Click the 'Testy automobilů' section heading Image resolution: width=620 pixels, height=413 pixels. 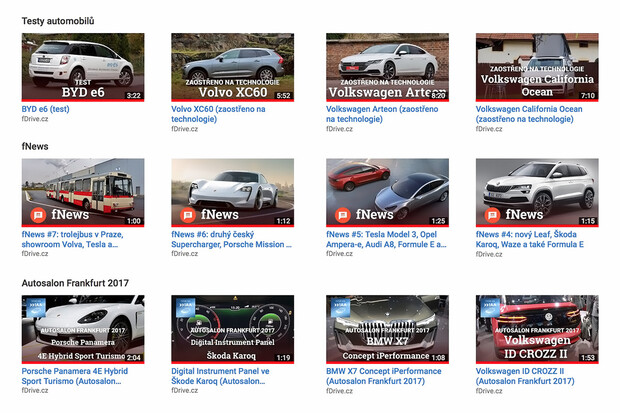tap(58, 21)
